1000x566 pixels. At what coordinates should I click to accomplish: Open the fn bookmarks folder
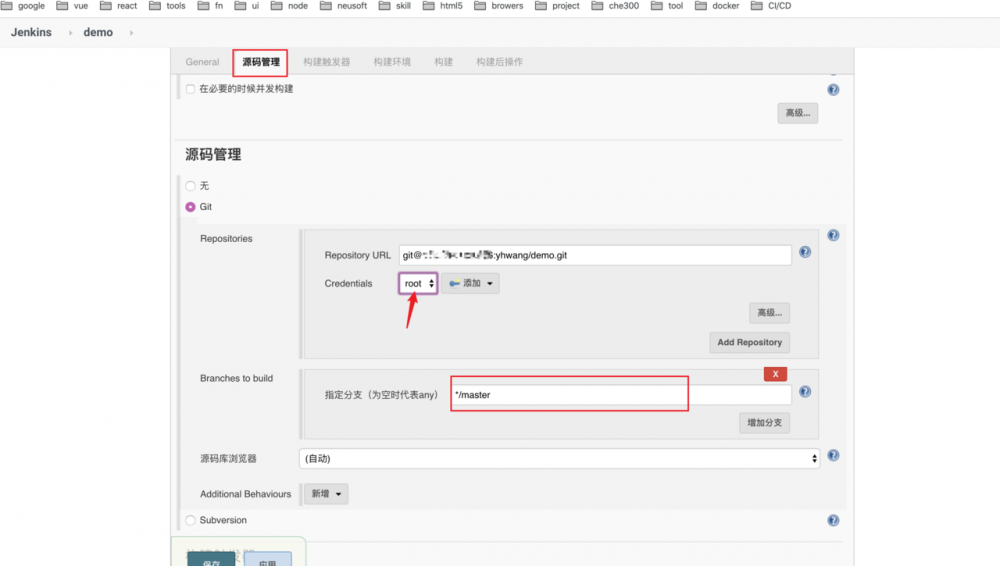coord(210,6)
